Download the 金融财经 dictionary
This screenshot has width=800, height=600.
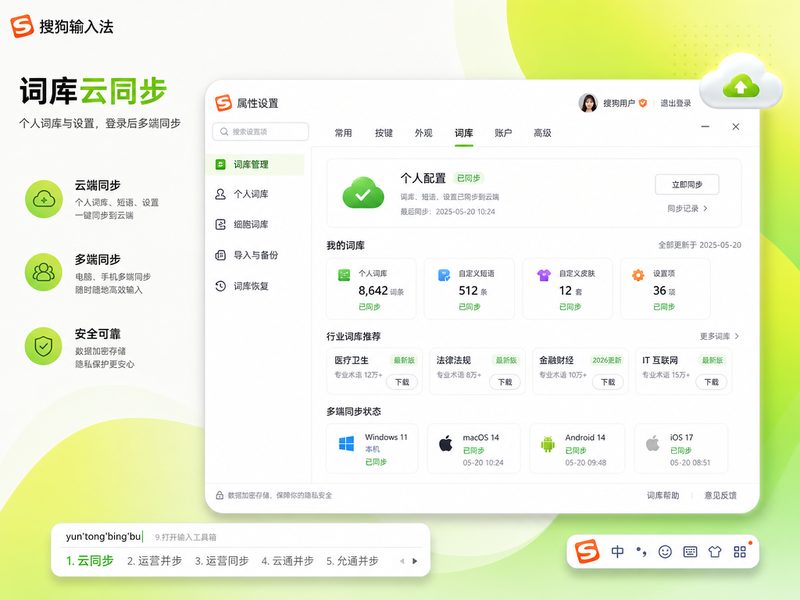[x=608, y=382]
